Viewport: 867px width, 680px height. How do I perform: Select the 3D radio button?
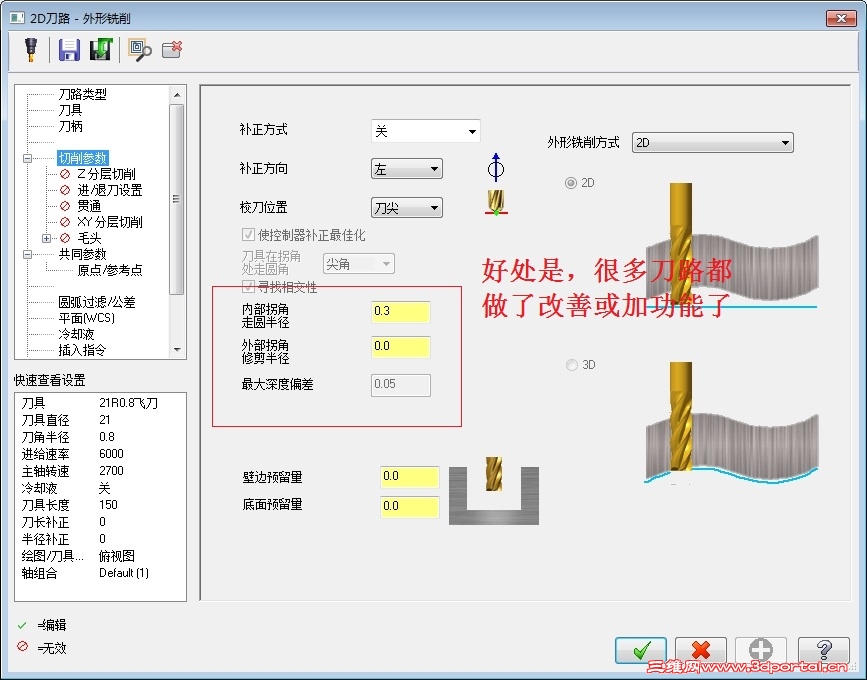pos(572,365)
